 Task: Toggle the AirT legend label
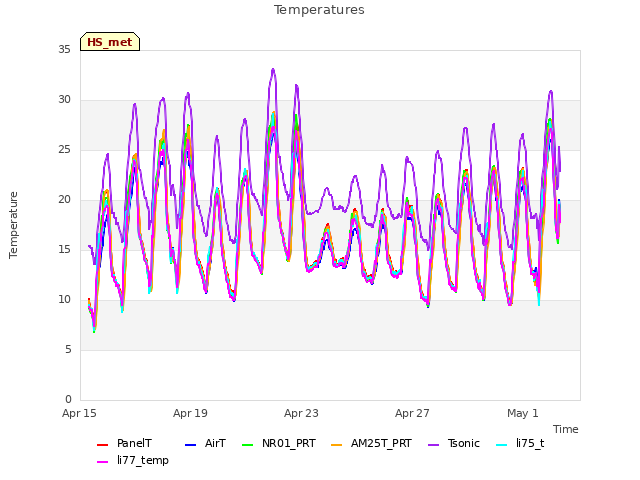coord(215,443)
